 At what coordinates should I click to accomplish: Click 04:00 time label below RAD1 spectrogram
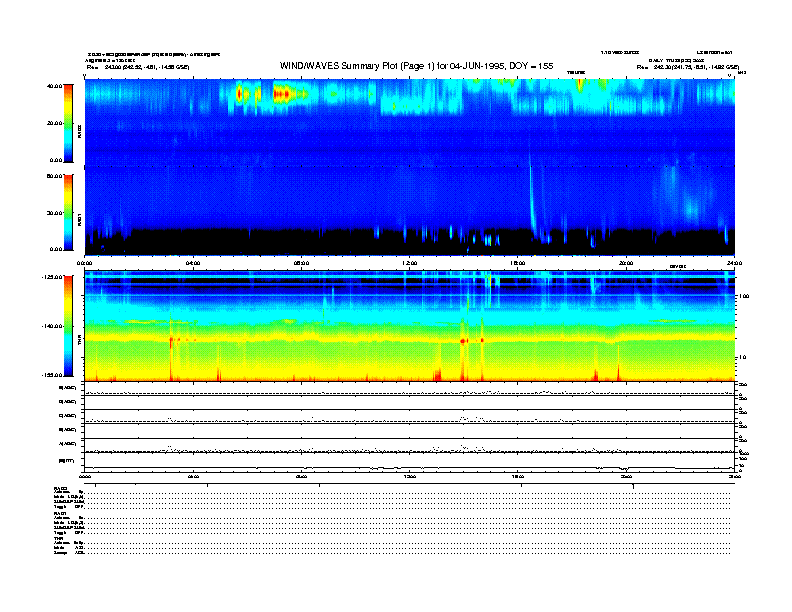click(193, 263)
